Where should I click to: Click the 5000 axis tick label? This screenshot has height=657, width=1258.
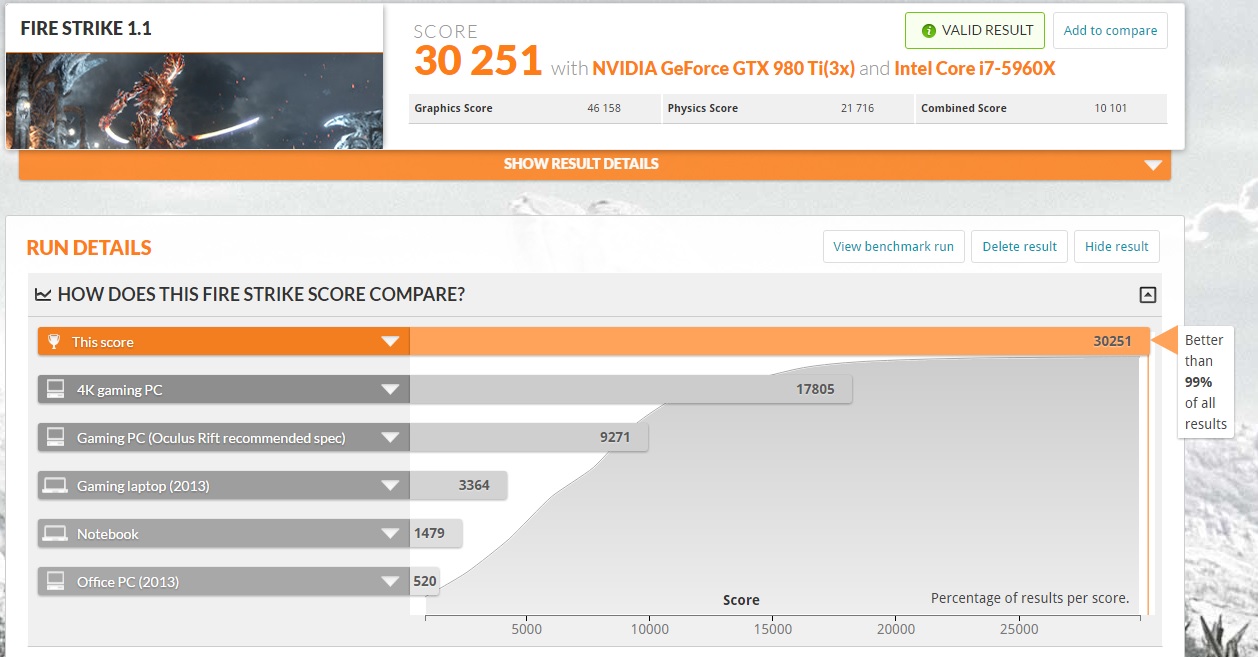click(x=526, y=629)
